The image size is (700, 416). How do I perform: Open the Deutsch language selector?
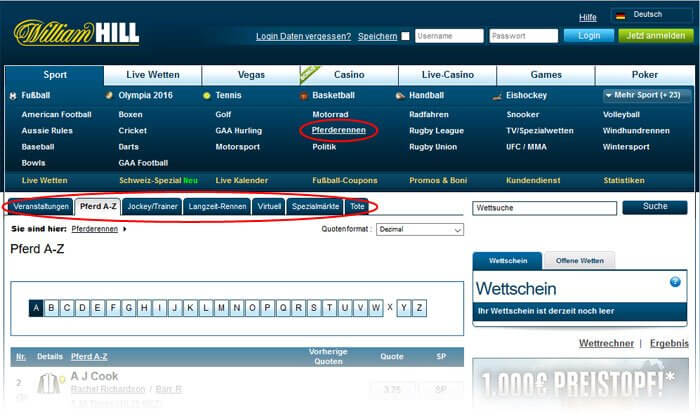(x=651, y=15)
